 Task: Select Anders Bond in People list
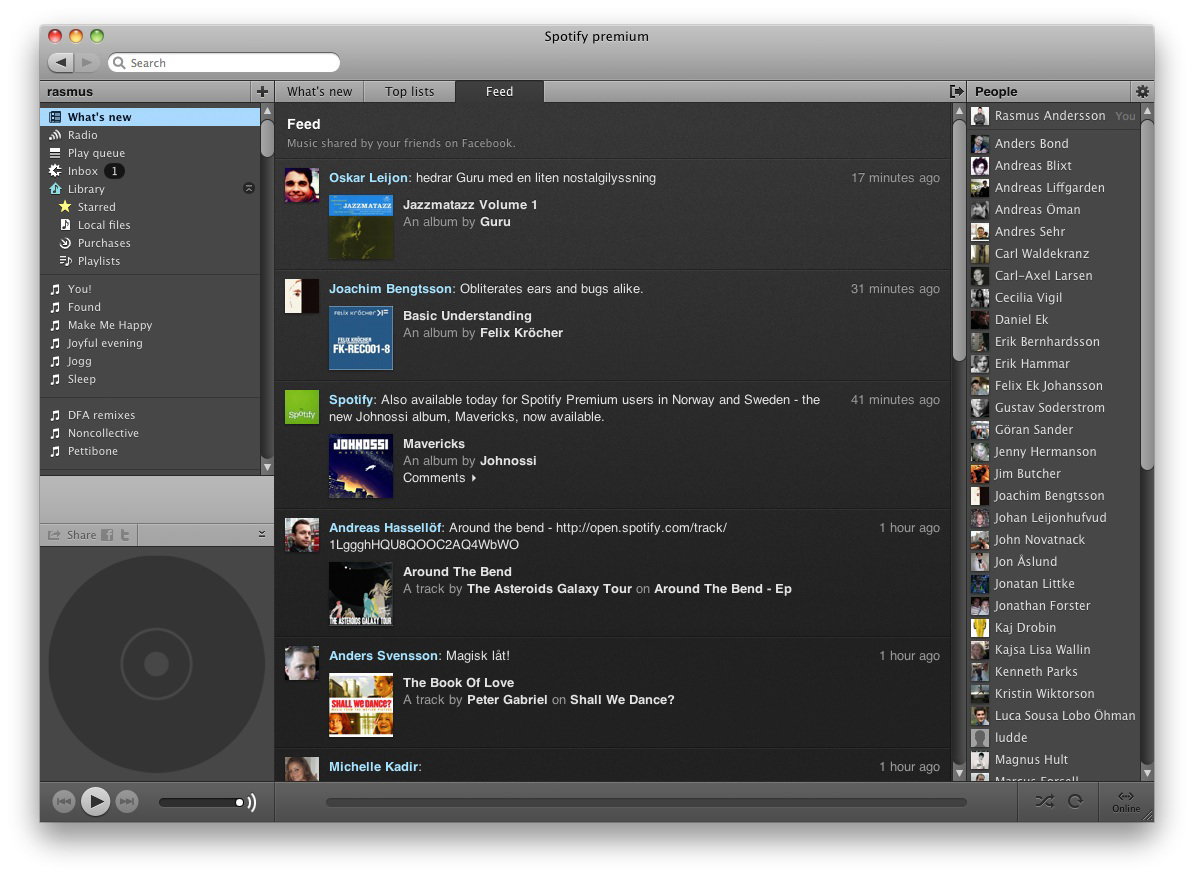click(1054, 144)
